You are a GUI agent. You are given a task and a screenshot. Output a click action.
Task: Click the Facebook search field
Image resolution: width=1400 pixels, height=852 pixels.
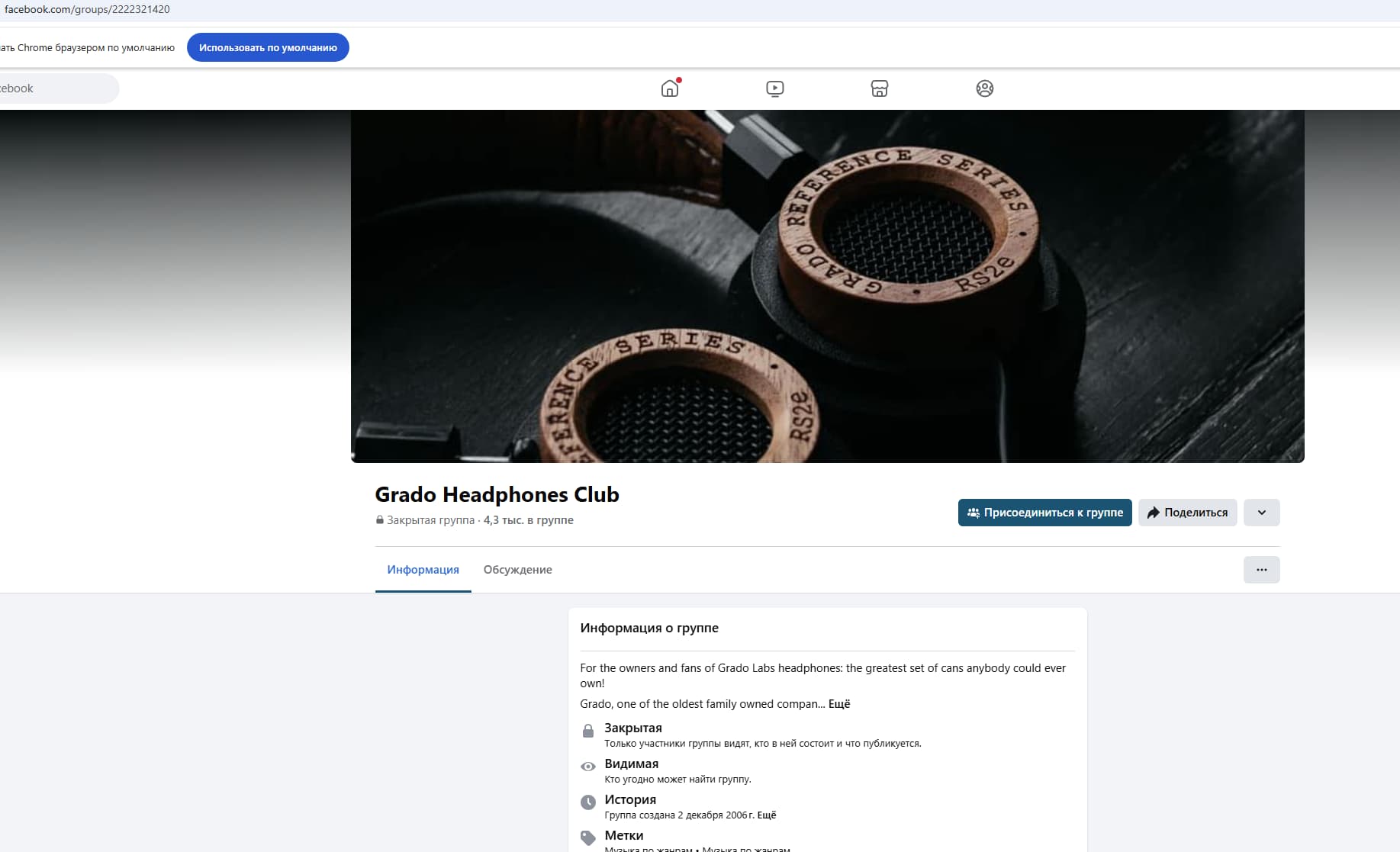pos(58,88)
